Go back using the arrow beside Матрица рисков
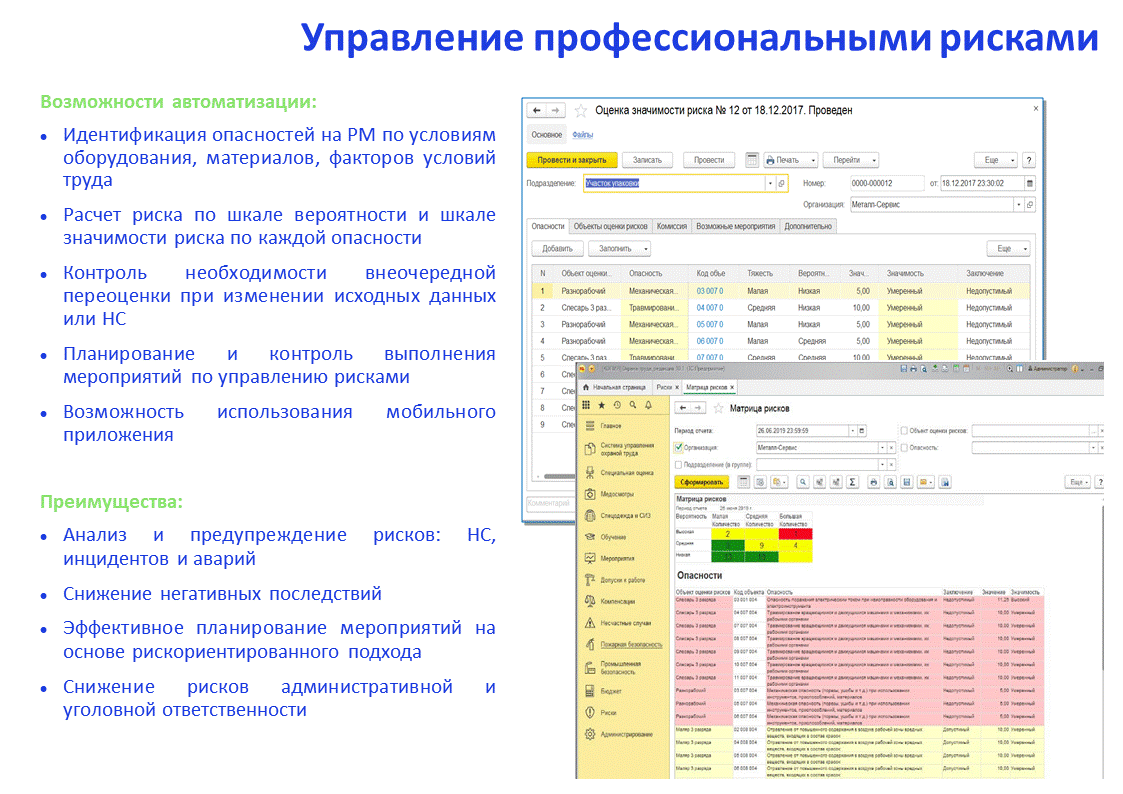This screenshot has width=1123, height=794. (x=683, y=408)
